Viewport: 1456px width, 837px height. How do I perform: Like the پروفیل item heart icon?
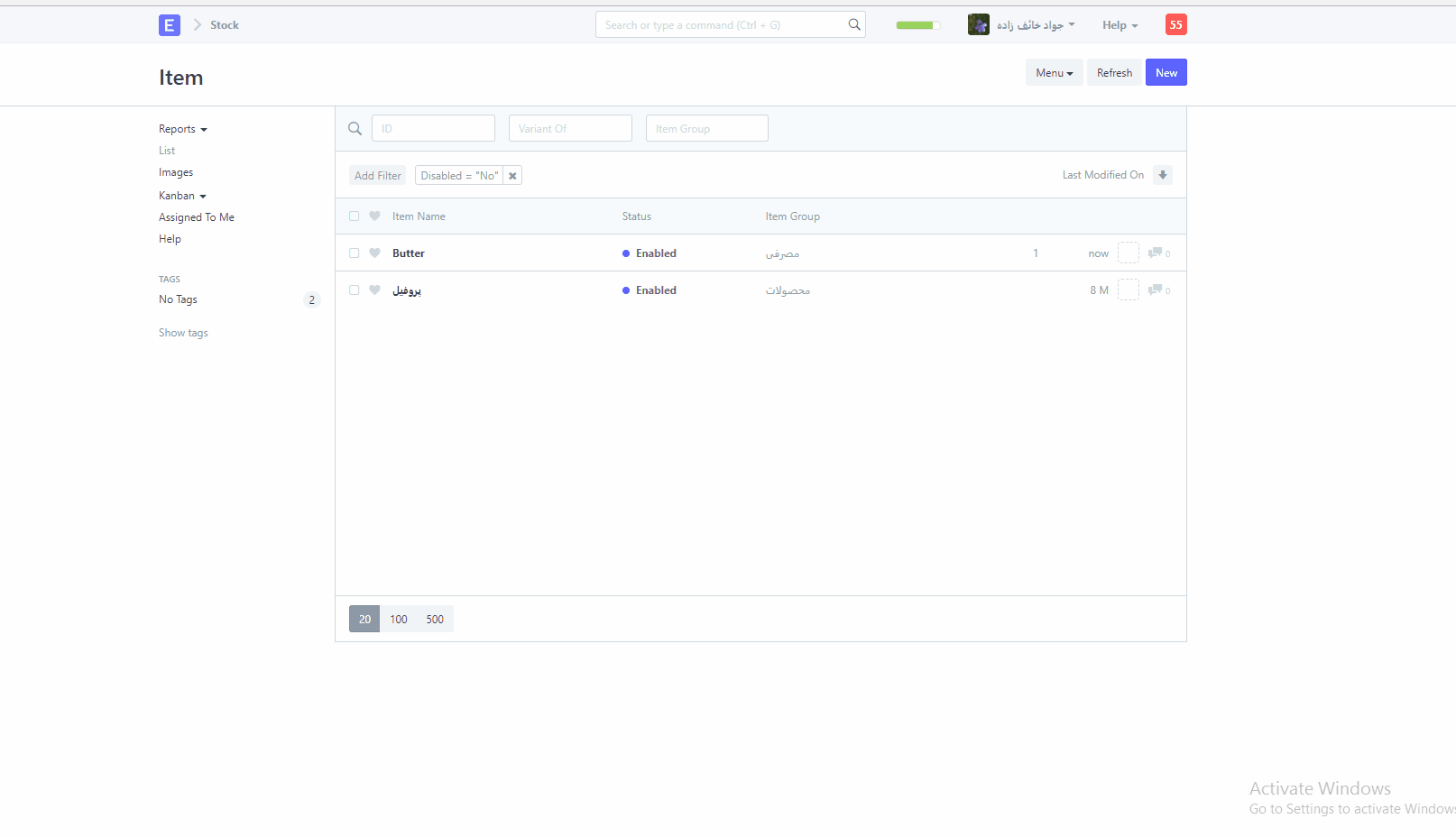coord(374,290)
